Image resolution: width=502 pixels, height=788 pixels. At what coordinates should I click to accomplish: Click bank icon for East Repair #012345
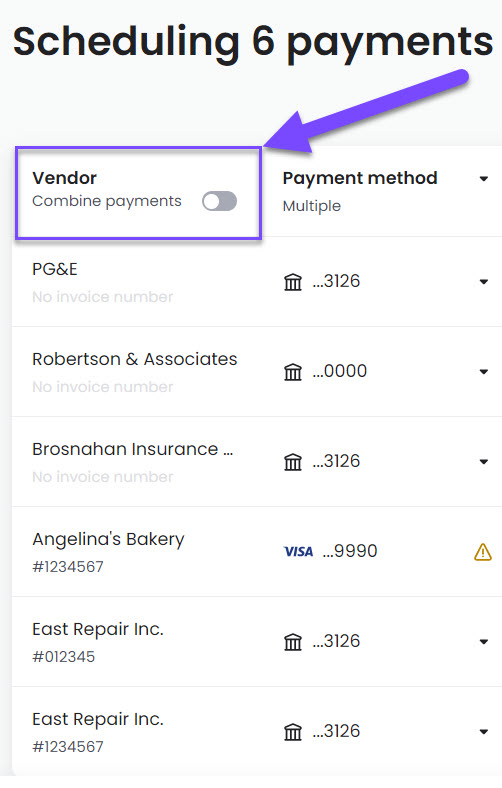pos(293,641)
